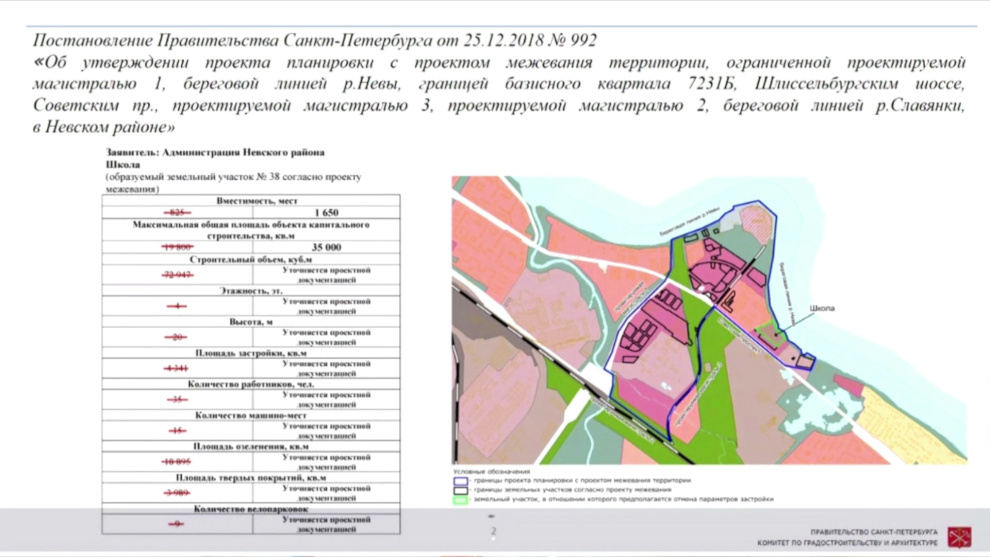Click the slide number 2 in the footer
The width and height of the screenshot is (990, 557).
(493, 531)
